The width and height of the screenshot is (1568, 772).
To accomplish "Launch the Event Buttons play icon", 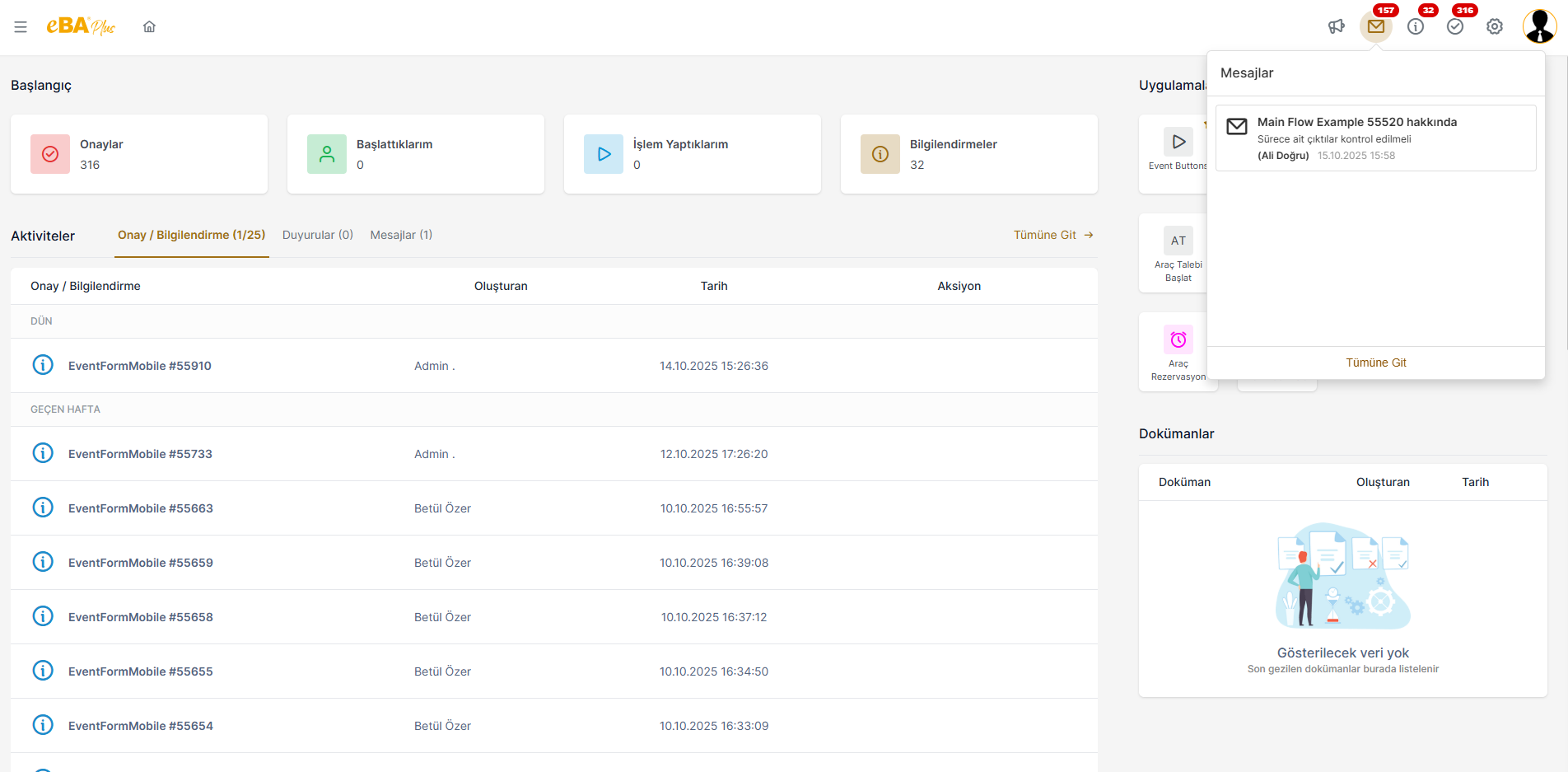I will [x=1178, y=142].
